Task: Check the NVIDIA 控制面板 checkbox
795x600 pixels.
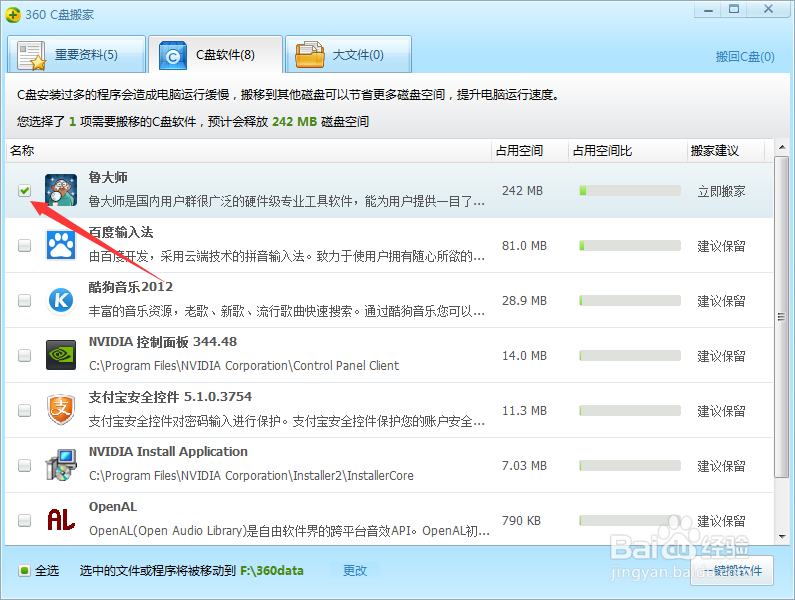Action: pos(24,355)
